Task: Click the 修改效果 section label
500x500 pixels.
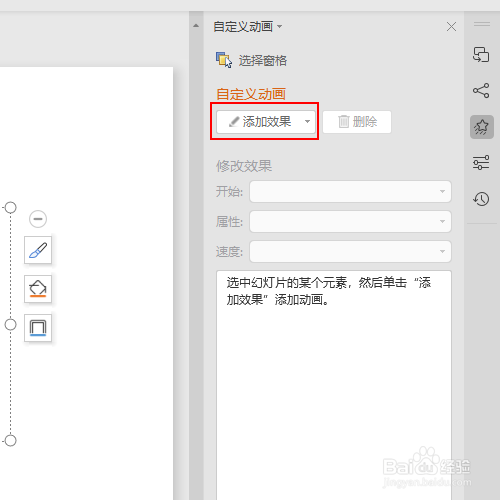Action: coord(244,166)
